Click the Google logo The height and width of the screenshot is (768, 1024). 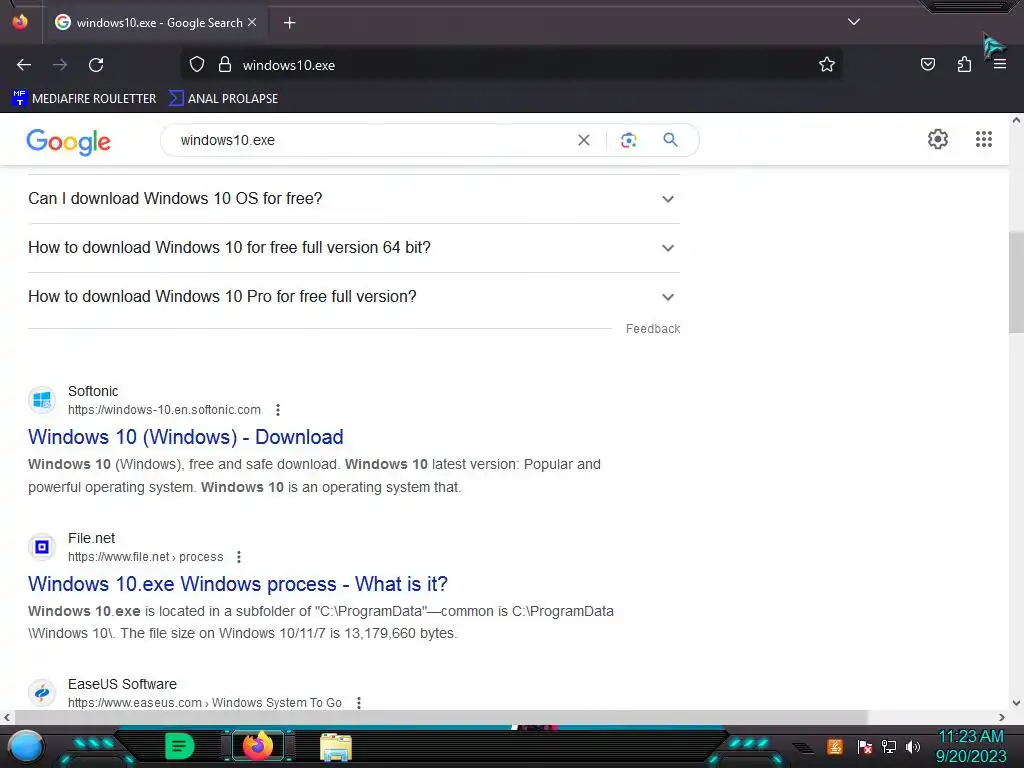pos(69,142)
